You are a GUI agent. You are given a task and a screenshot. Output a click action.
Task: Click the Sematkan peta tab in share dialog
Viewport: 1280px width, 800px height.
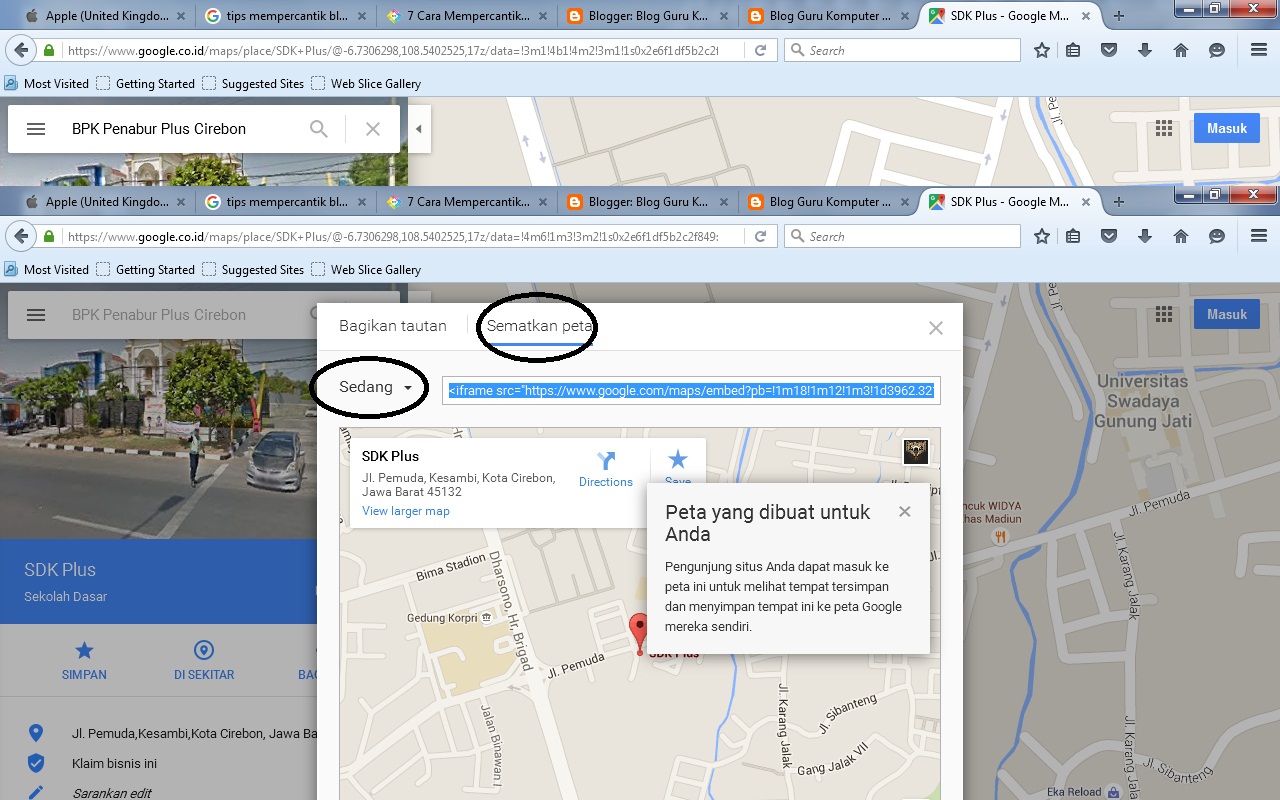[540, 326]
